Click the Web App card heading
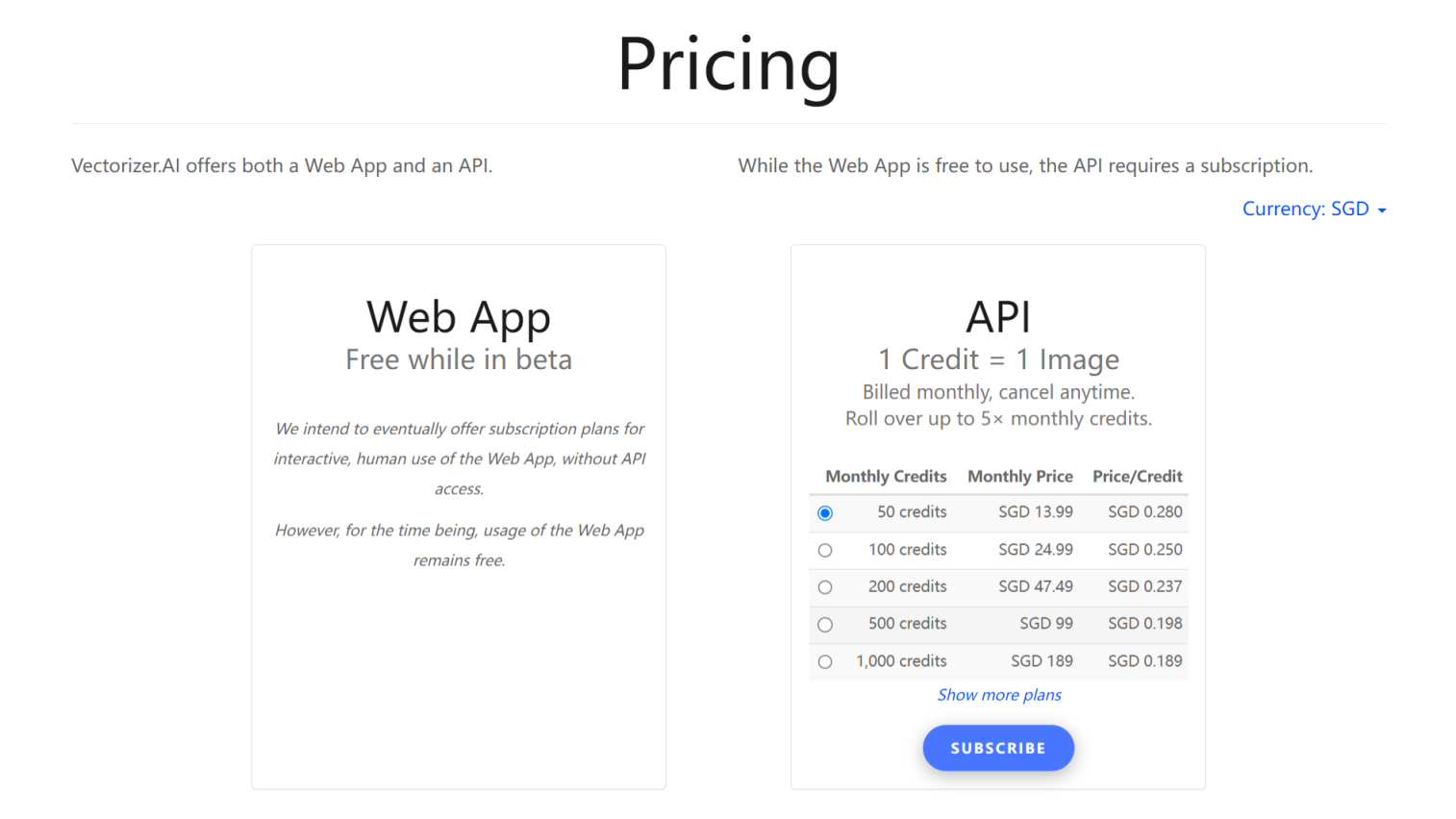 459,317
